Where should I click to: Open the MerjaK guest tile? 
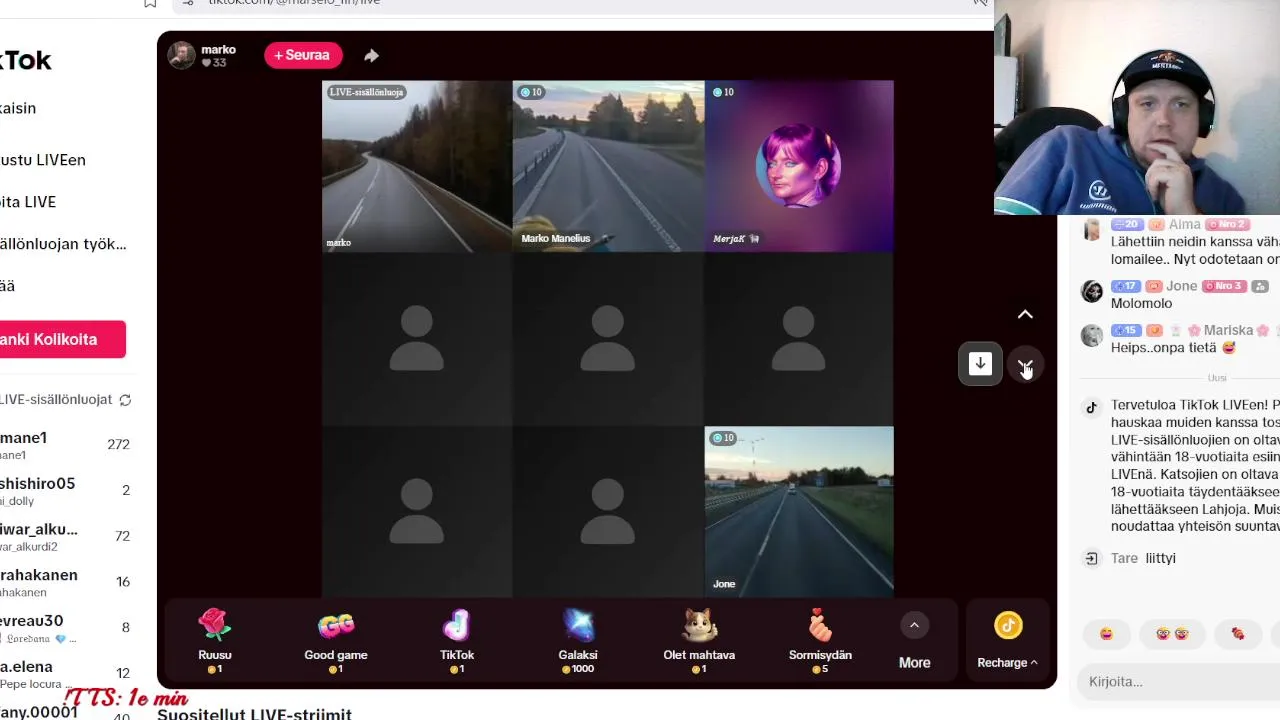click(x=799, y=166)
